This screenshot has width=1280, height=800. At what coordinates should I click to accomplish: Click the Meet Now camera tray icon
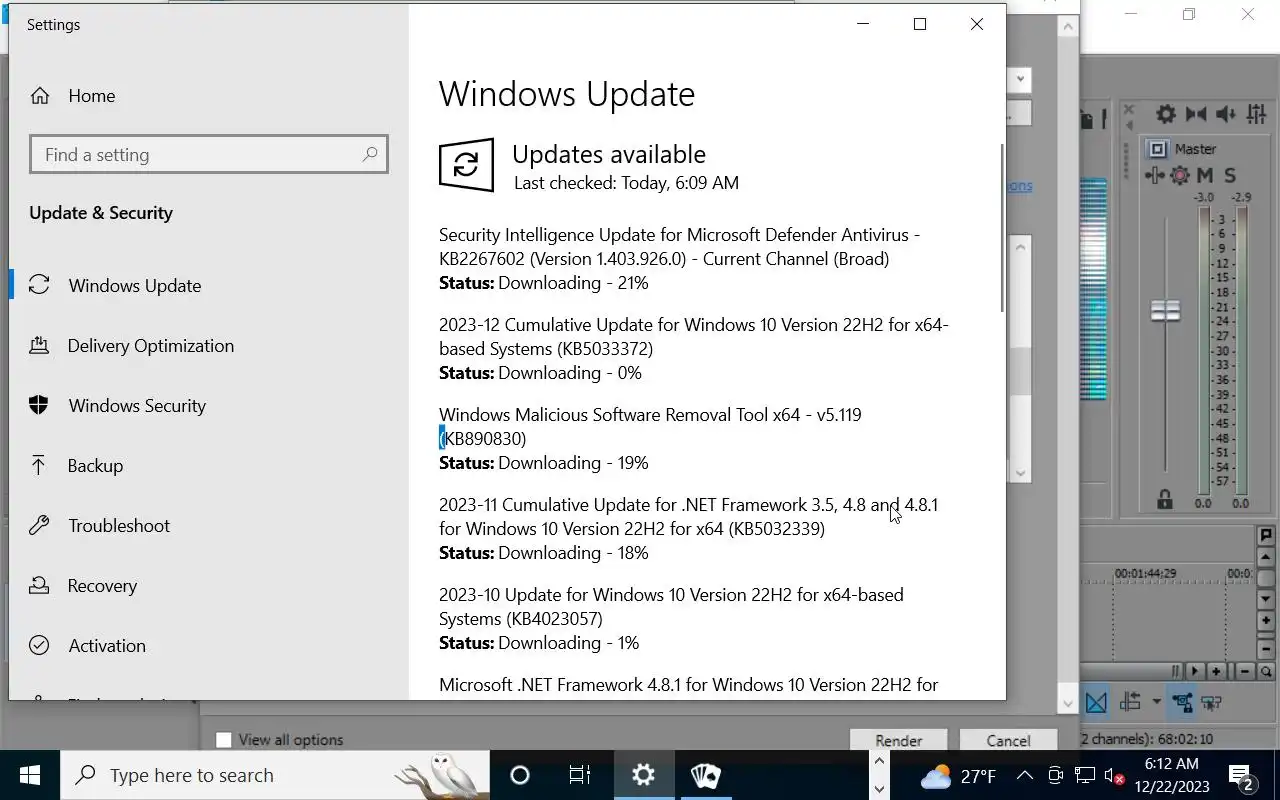(1055, 775)
